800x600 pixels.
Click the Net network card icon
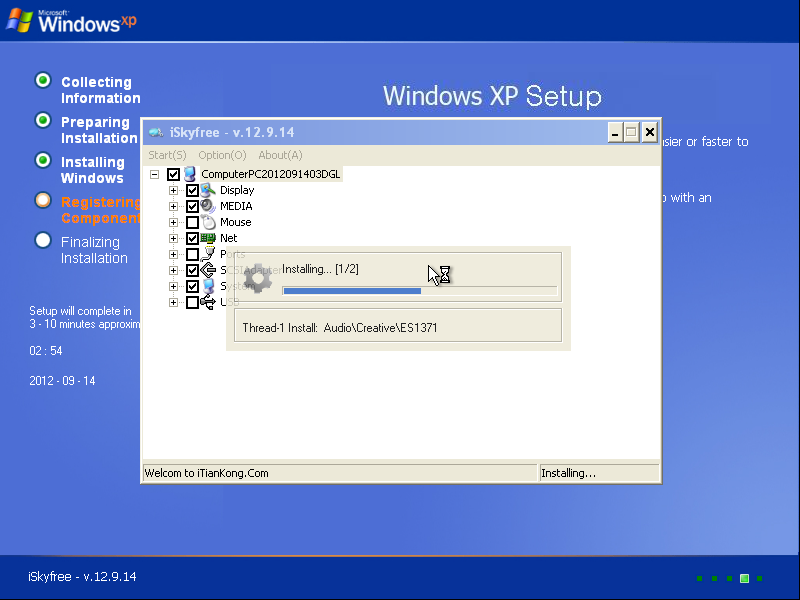208,238
